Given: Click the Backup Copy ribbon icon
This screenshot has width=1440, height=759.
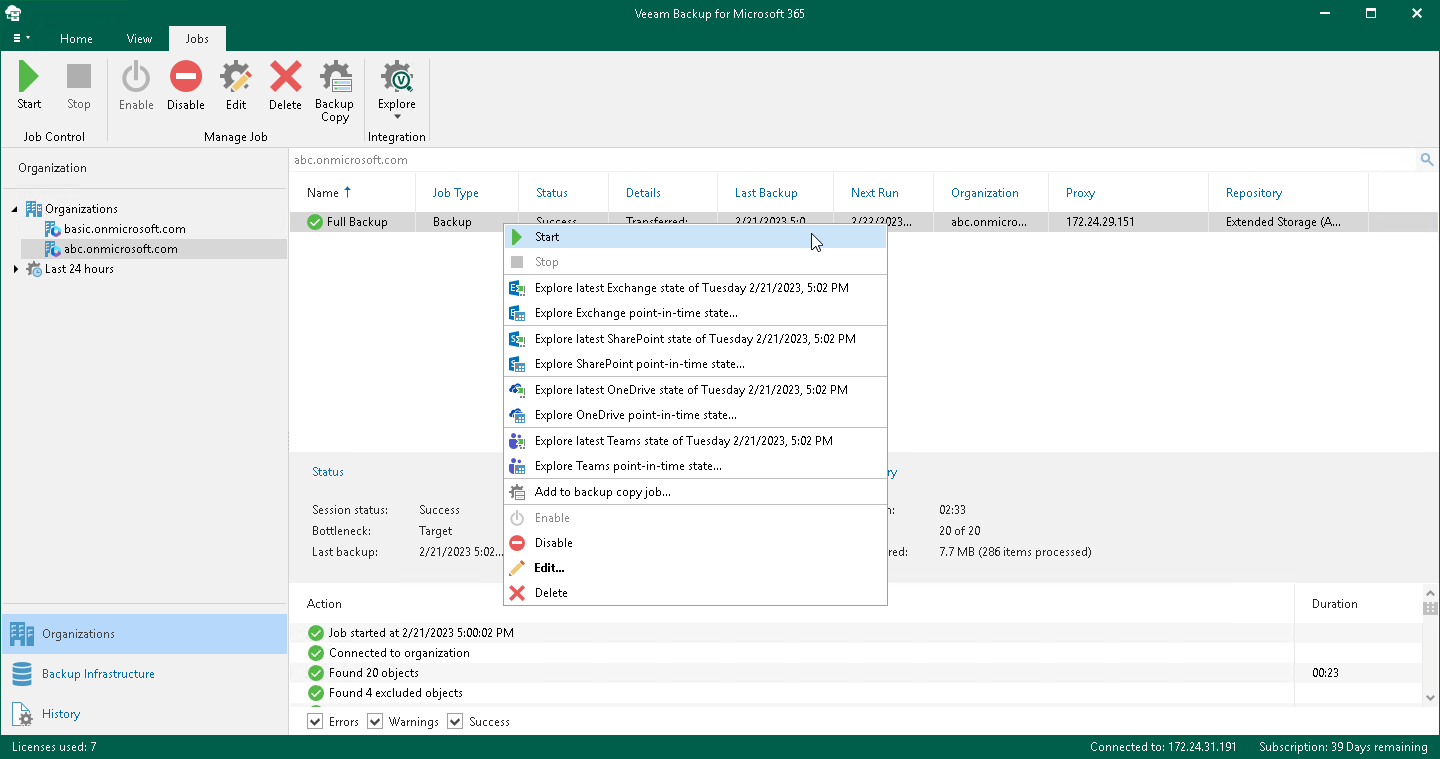Looking at the screenshot, I should (334, 78).
